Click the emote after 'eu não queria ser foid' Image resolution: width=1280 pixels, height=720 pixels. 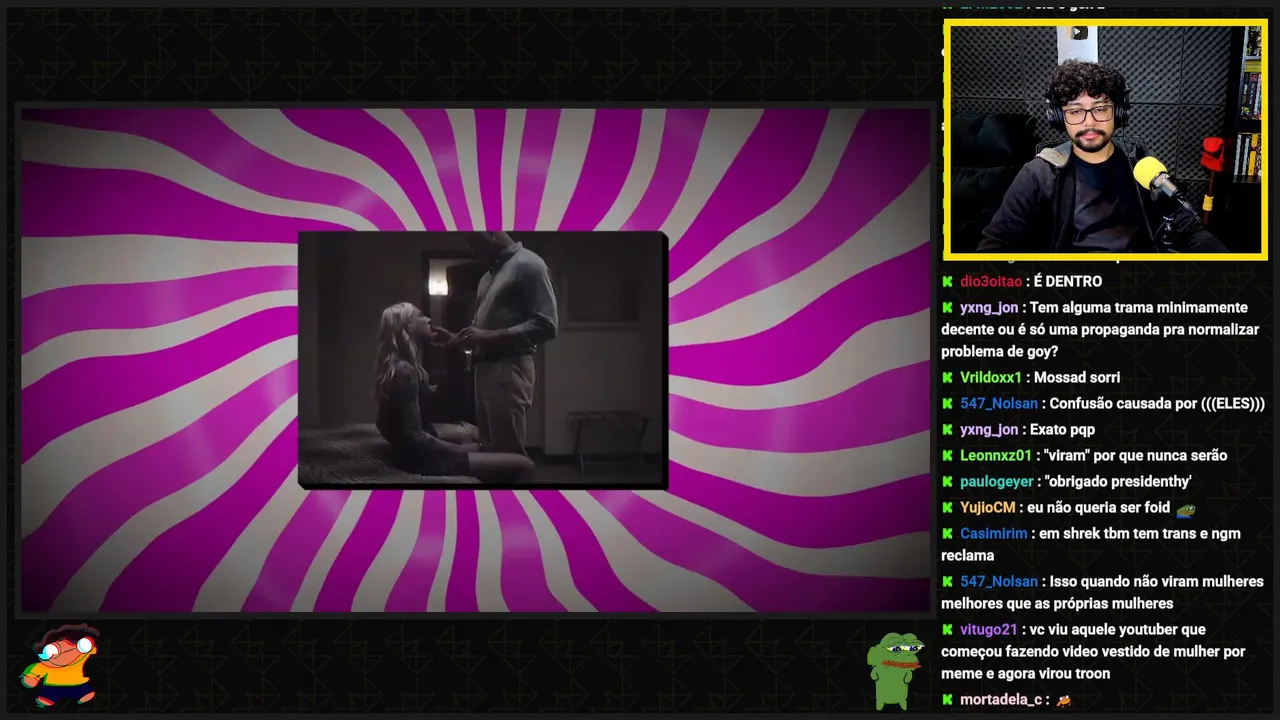click(1185, 509)
